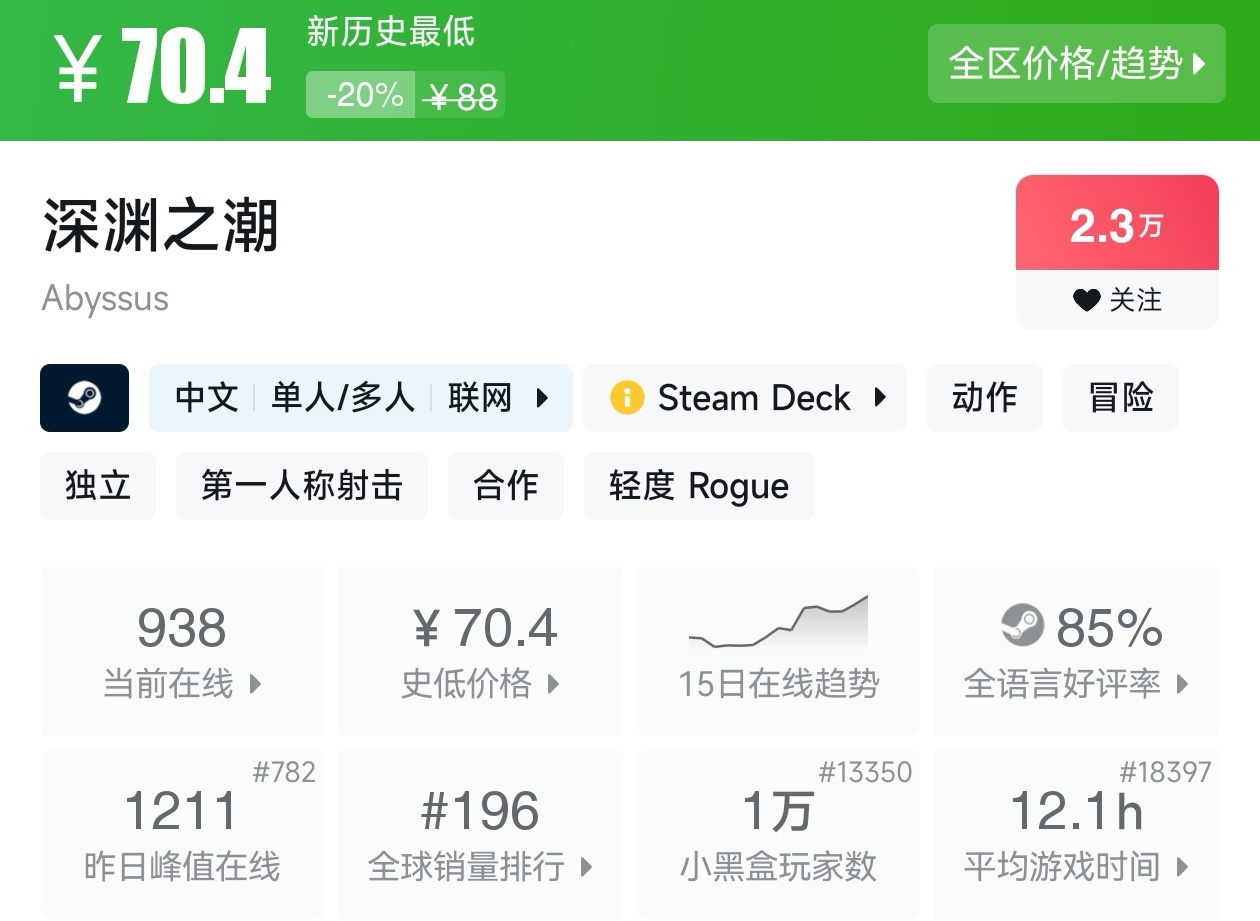
Task: Select the 冒险 genre tag
Action: click(x=1120, y=398)
